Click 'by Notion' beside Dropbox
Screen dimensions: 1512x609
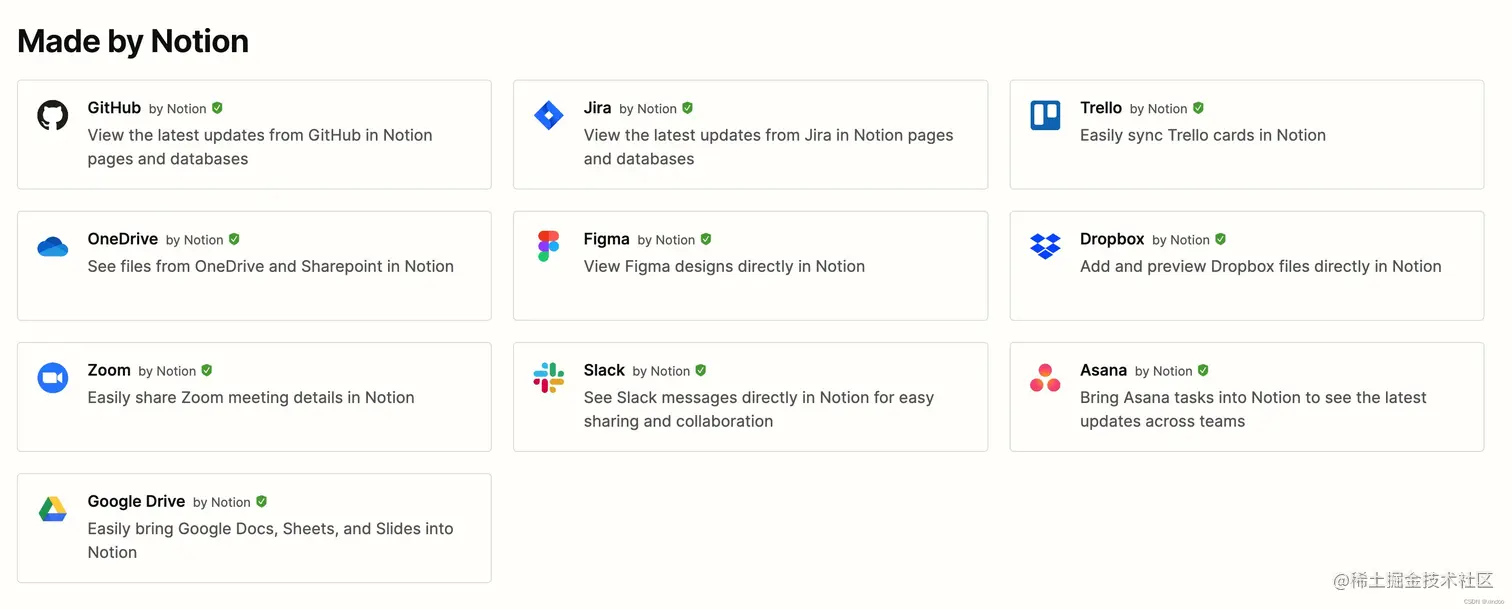(1181, 240)
